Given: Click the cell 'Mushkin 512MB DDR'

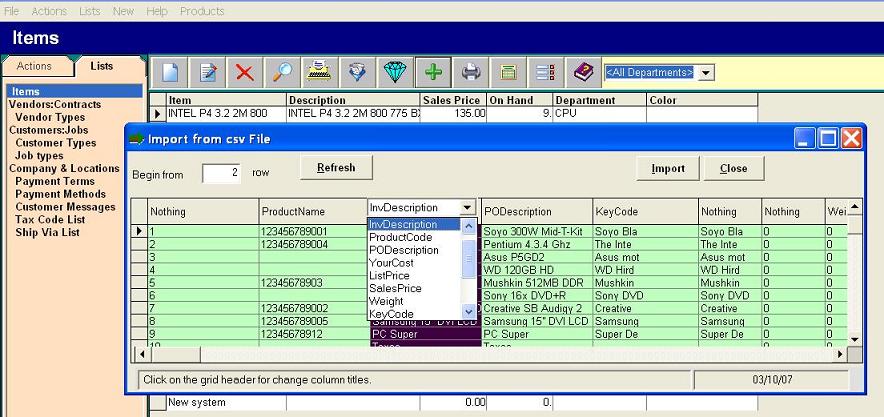Looking at the screenshot, I should (537, 283).
